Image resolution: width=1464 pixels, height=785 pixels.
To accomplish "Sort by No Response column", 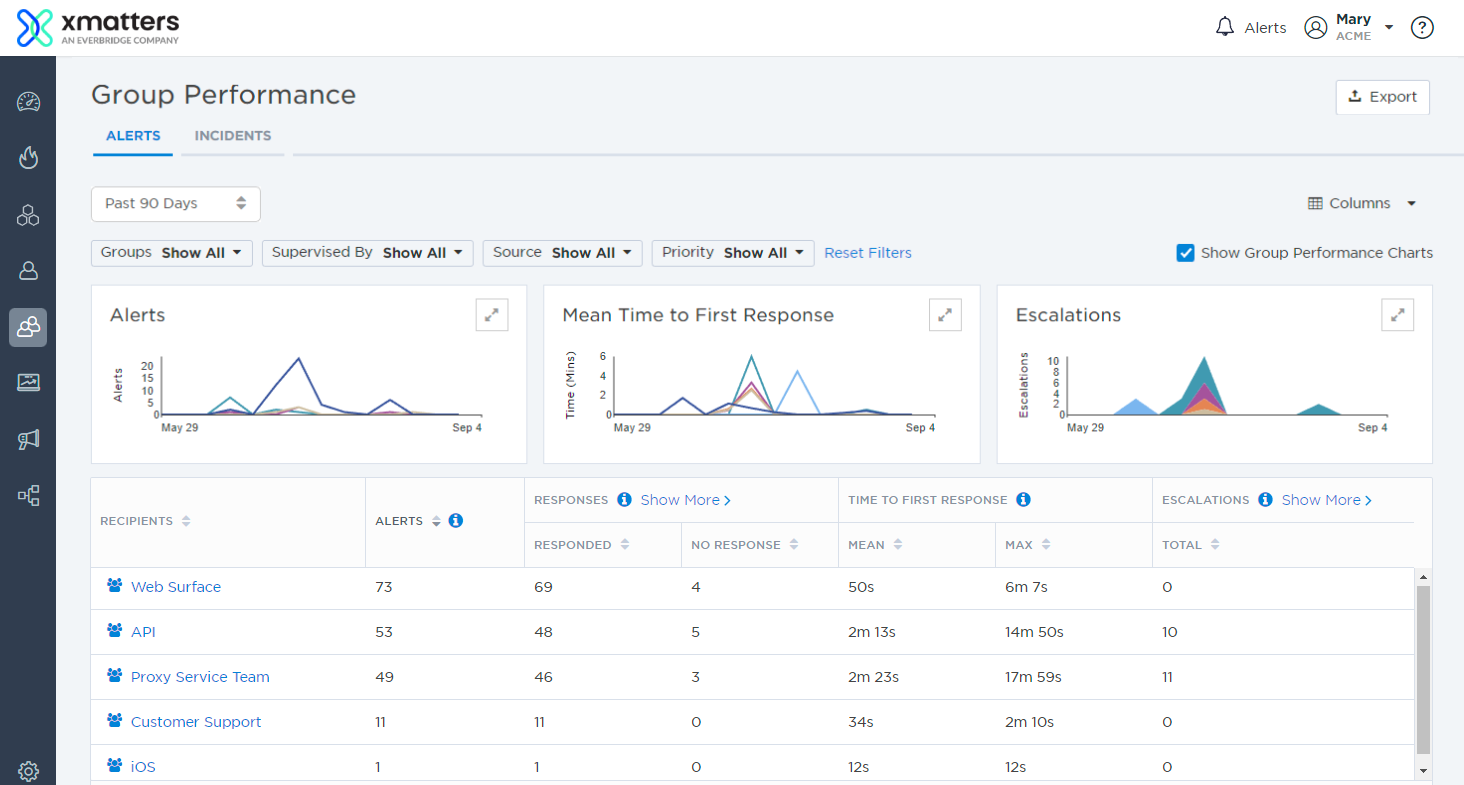I will (x=794, y=545).
